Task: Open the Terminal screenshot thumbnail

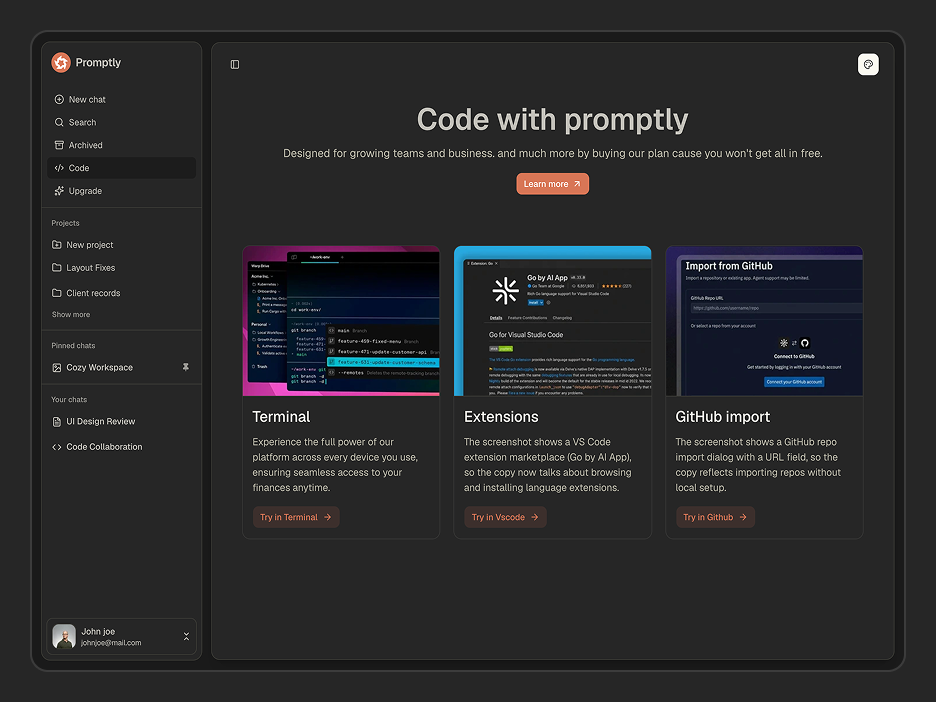Action: [341, 321]
